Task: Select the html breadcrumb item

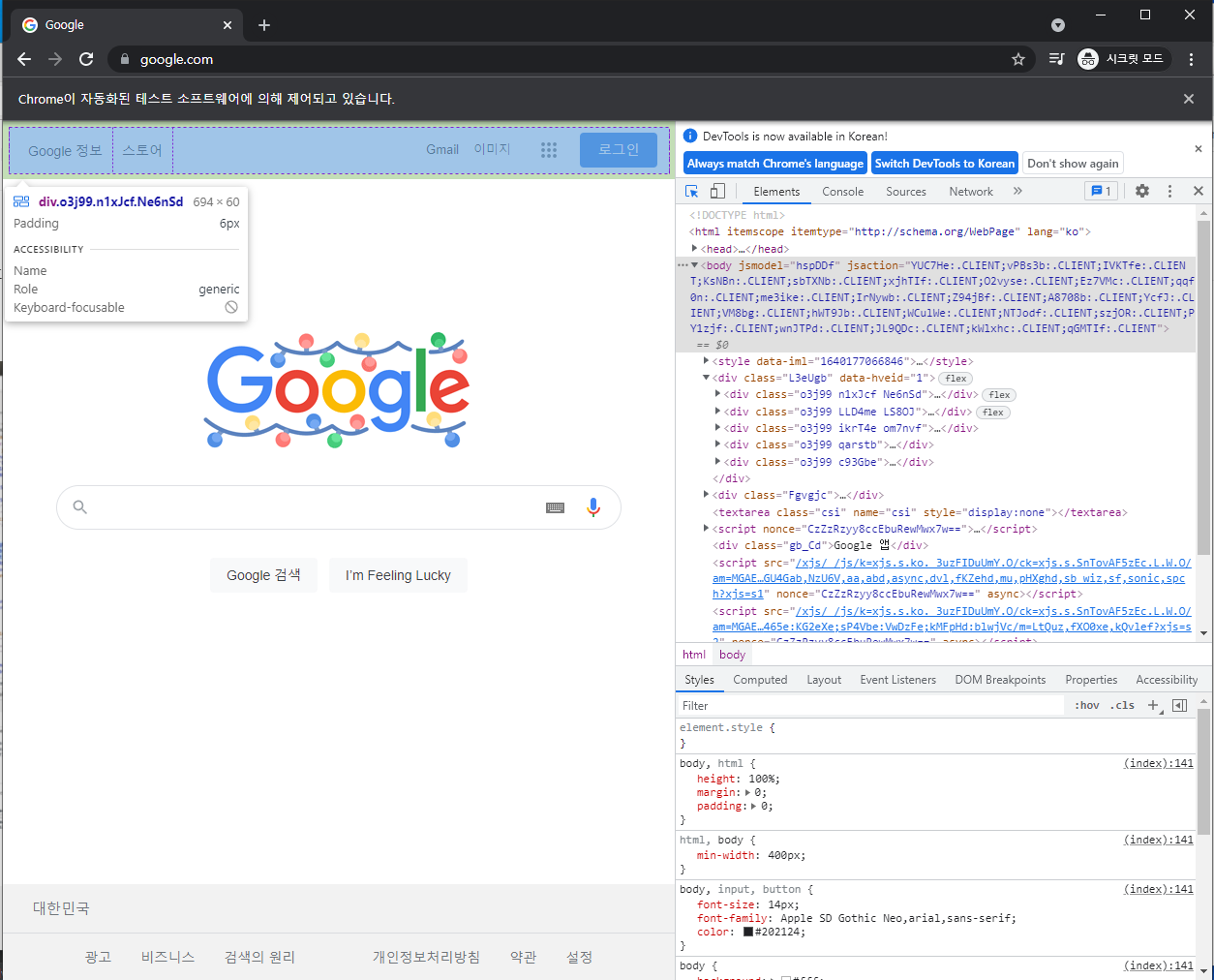Action: click(694, 655)
